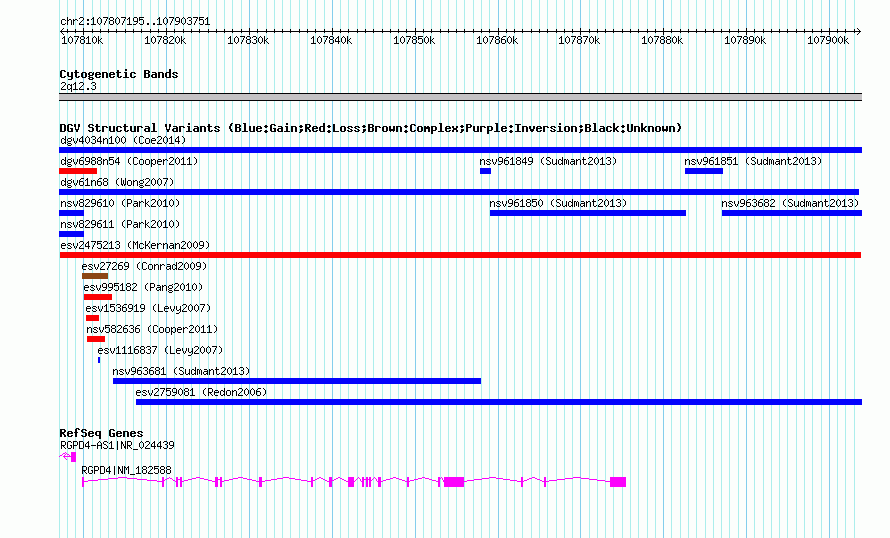Click the nsv961850 (Sudmant2013) blue bar

coord(588,213)
